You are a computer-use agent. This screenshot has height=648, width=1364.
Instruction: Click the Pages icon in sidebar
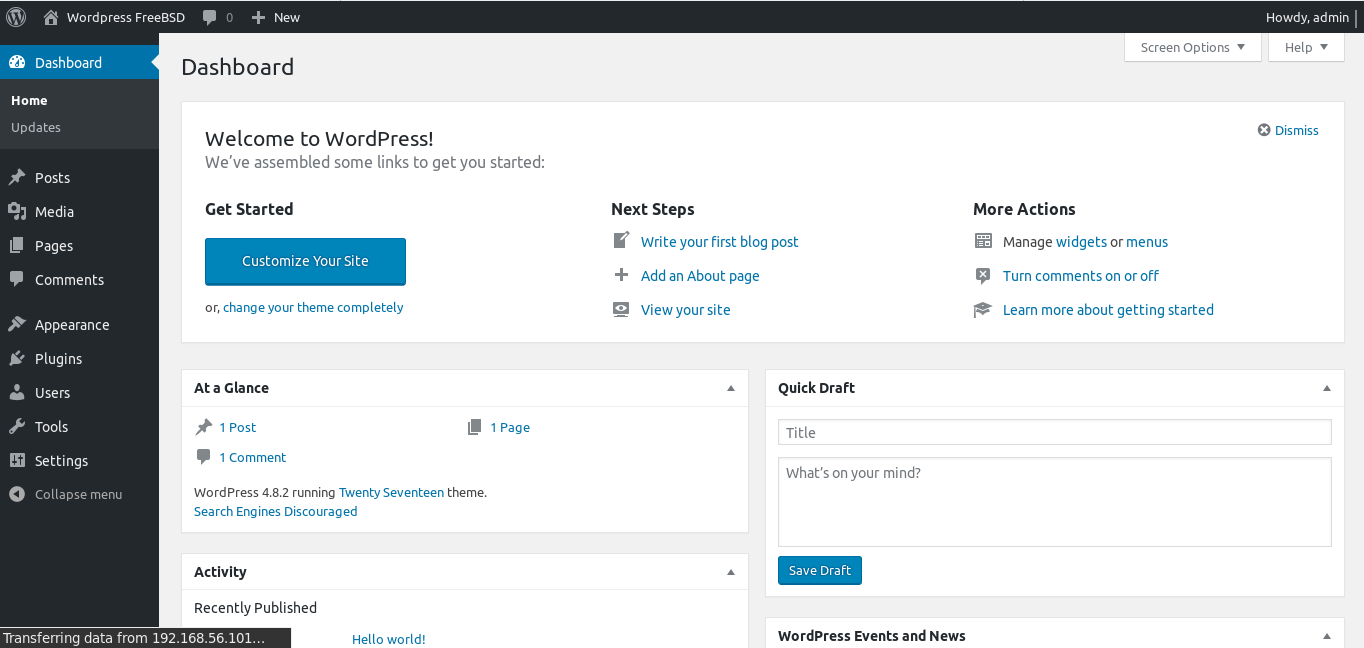click(17, 245)
